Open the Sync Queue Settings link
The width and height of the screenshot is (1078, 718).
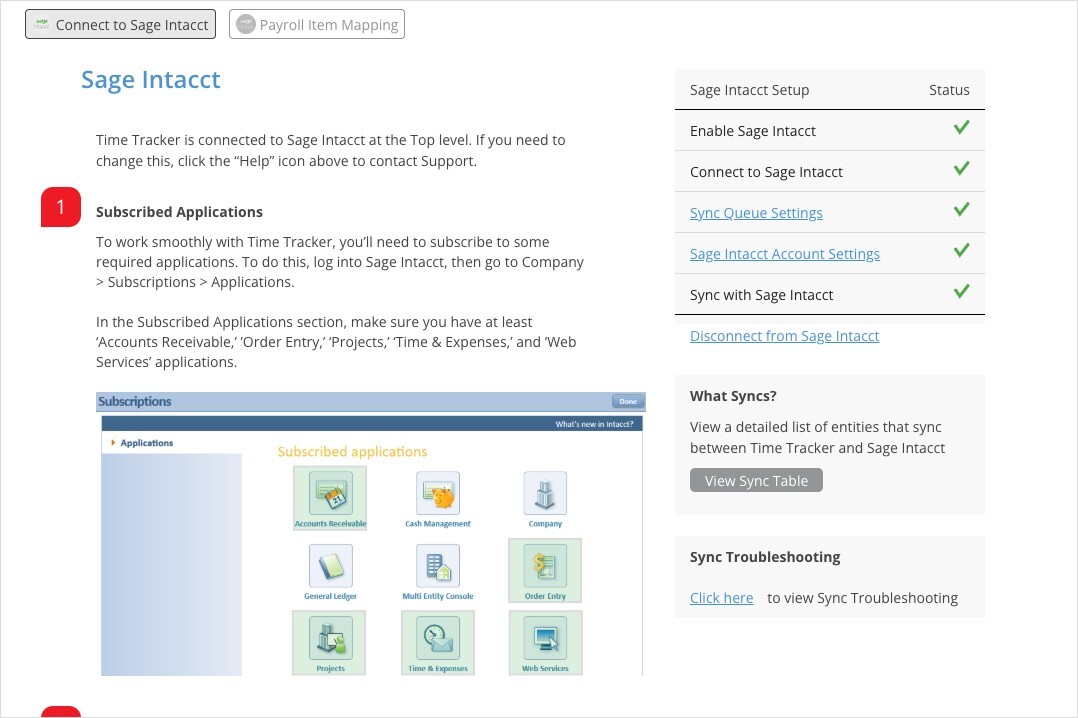tap(756, 213)
